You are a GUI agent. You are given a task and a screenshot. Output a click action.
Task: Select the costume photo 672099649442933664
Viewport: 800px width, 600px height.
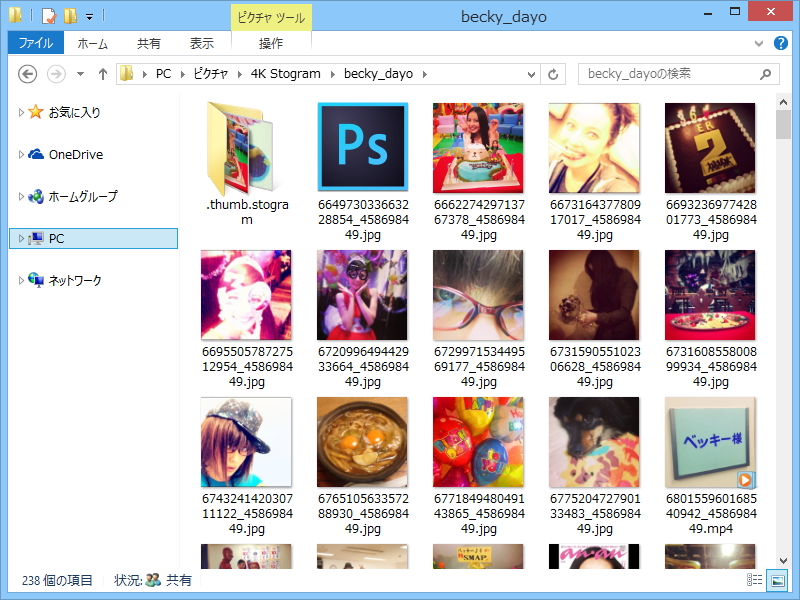pos(363,319)
